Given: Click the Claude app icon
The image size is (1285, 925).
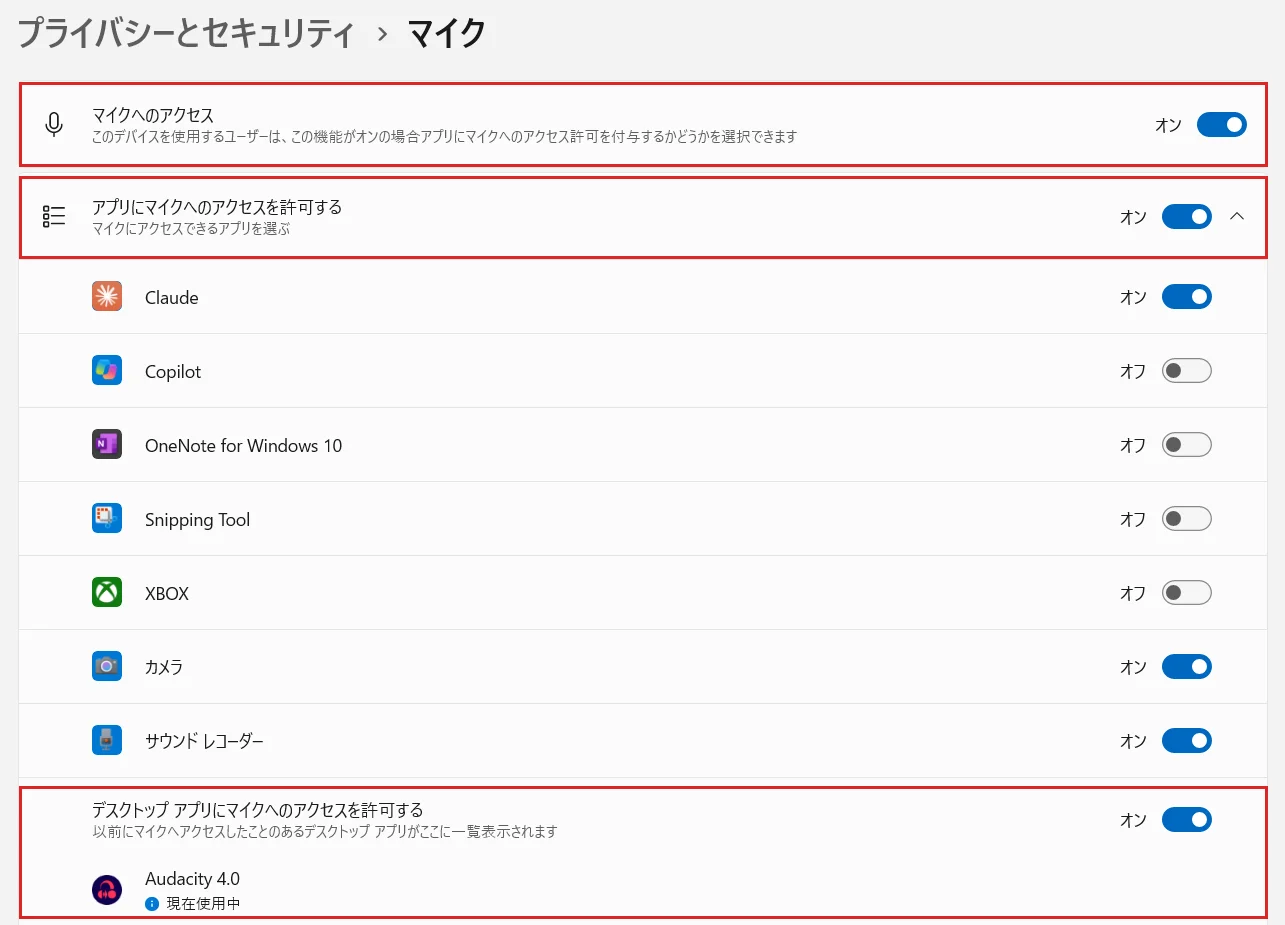Looking at the screenshot, I should pyautogui.click(x=107, y=297).
